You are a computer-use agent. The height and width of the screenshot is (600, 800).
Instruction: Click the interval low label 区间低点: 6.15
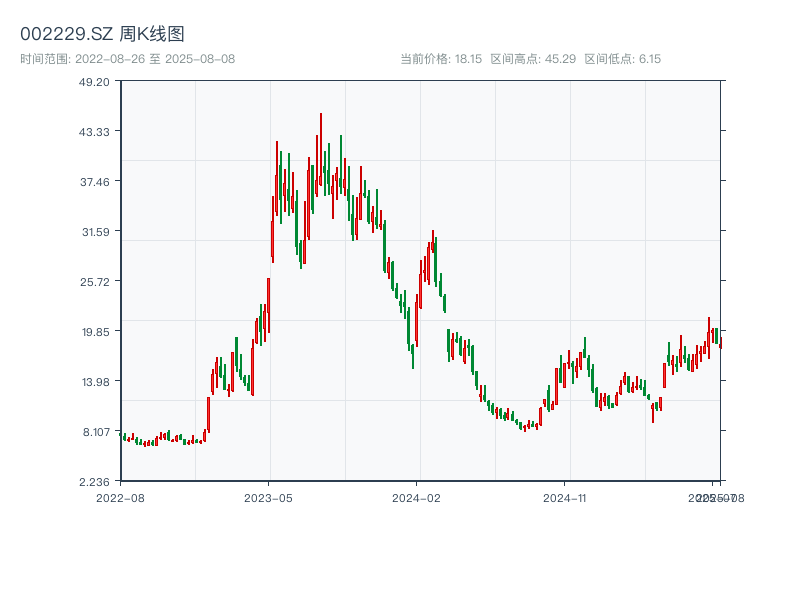coord(622,59)
